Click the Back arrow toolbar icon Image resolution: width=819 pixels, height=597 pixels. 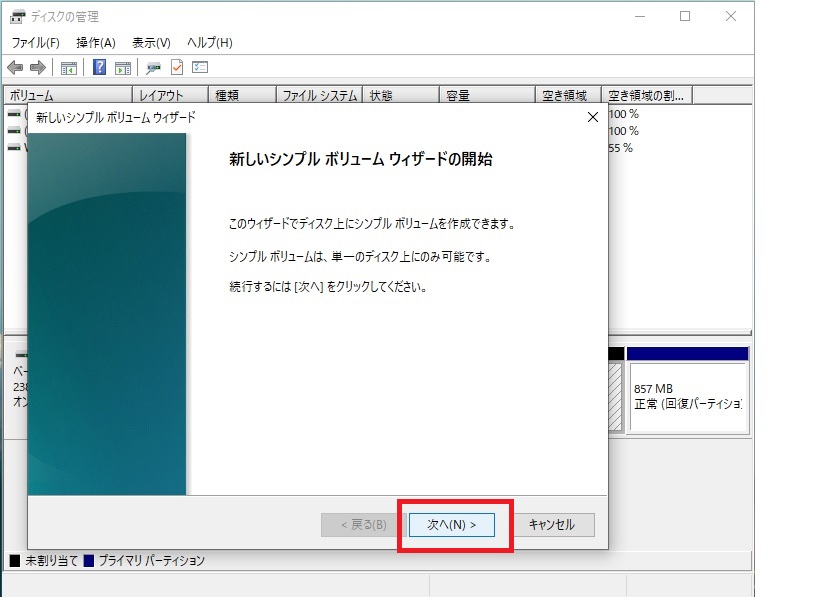pos(15,68)
